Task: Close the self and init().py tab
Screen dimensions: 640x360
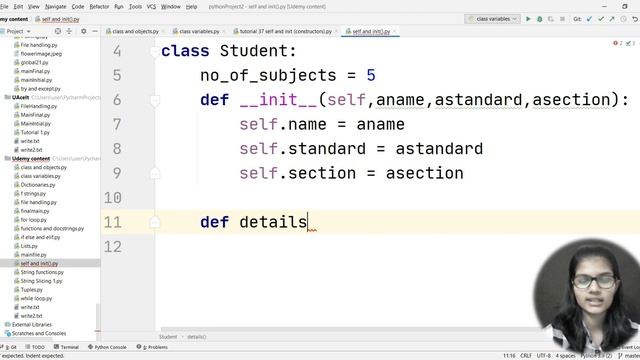Action: coord(395,31)
